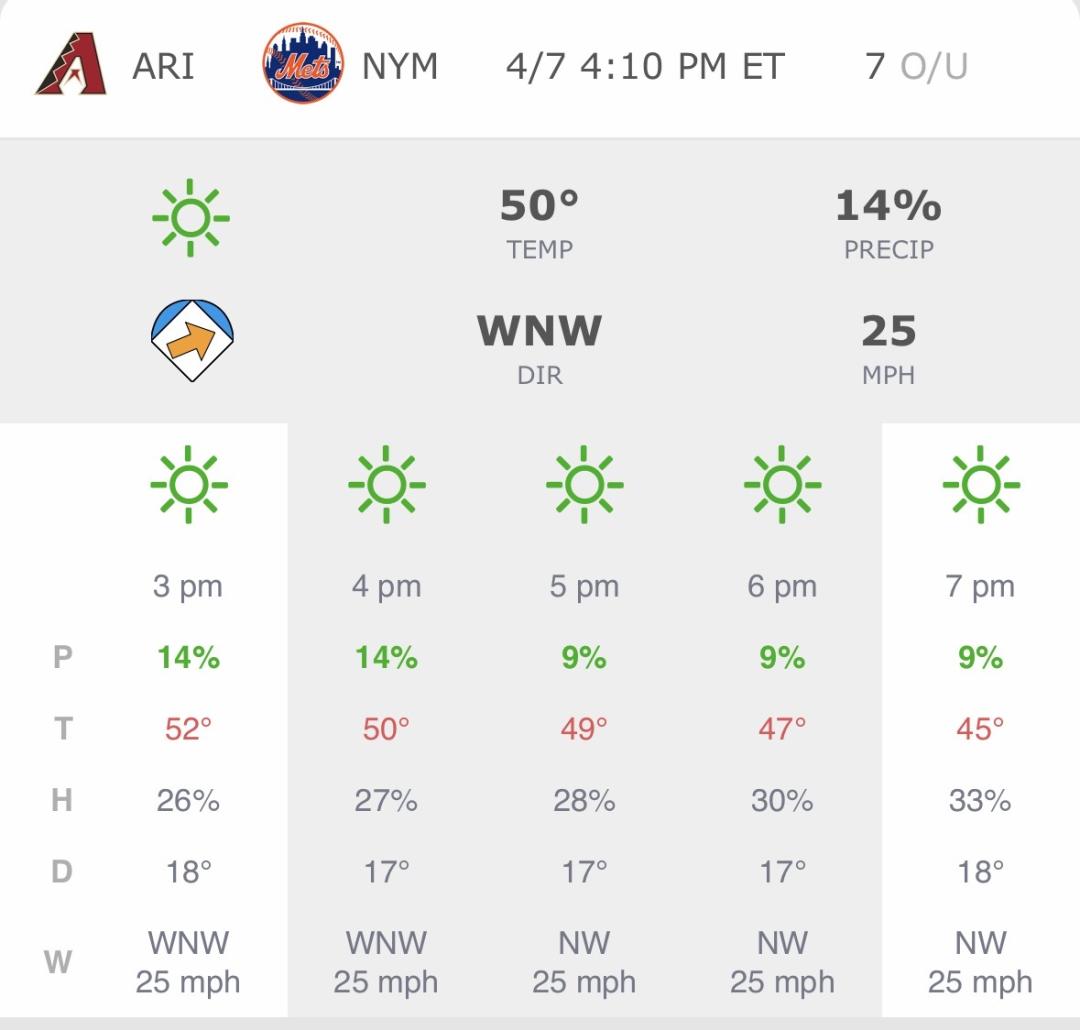
Task: Click the 4/7 4:10 PM ET game time
Action: pyautogui.click(x=645, y=67)
